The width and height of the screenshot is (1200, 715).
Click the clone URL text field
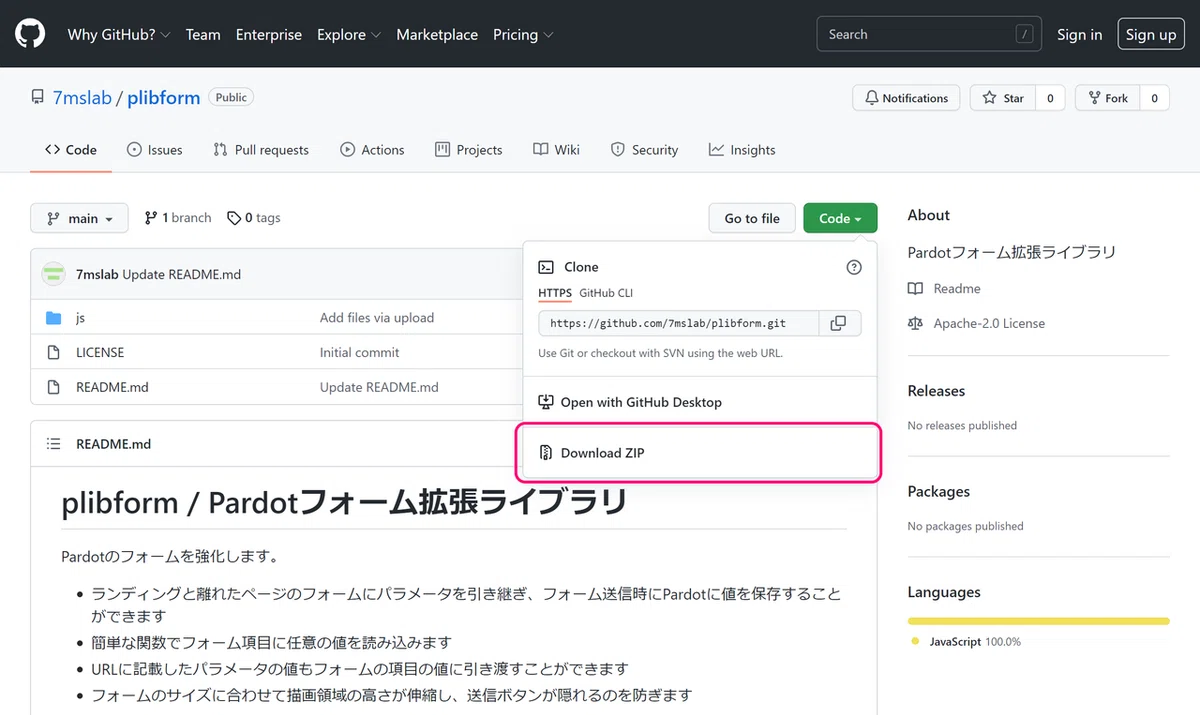coord(678,323)
